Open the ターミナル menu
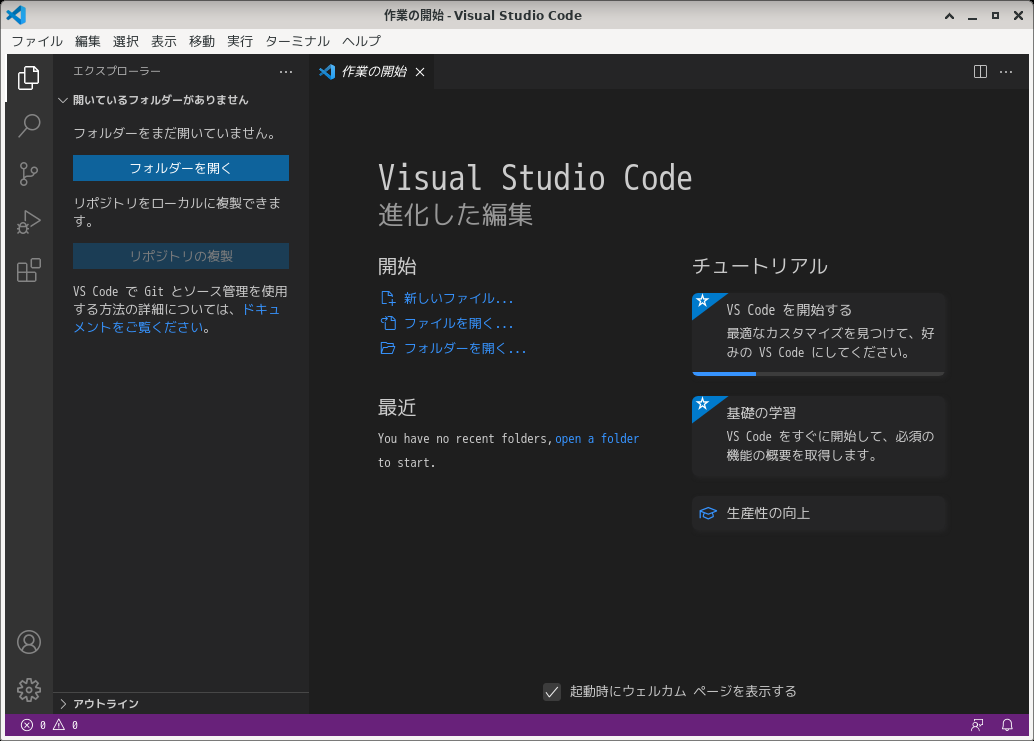The height and width of the screenshot is (741, 1034). point(297,42)
